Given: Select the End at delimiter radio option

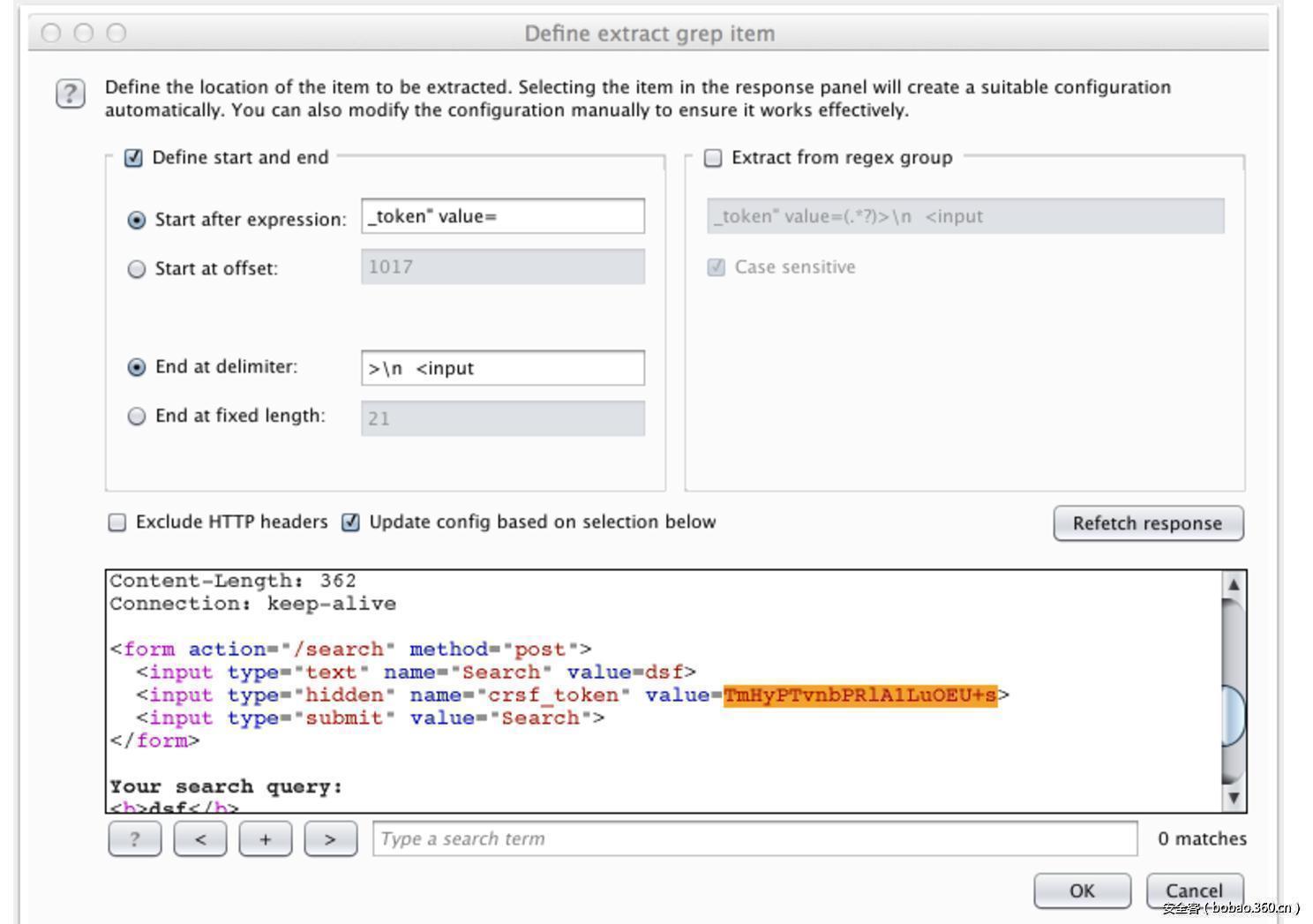Looking at the screenshot, I should click(x=137, y=367).
